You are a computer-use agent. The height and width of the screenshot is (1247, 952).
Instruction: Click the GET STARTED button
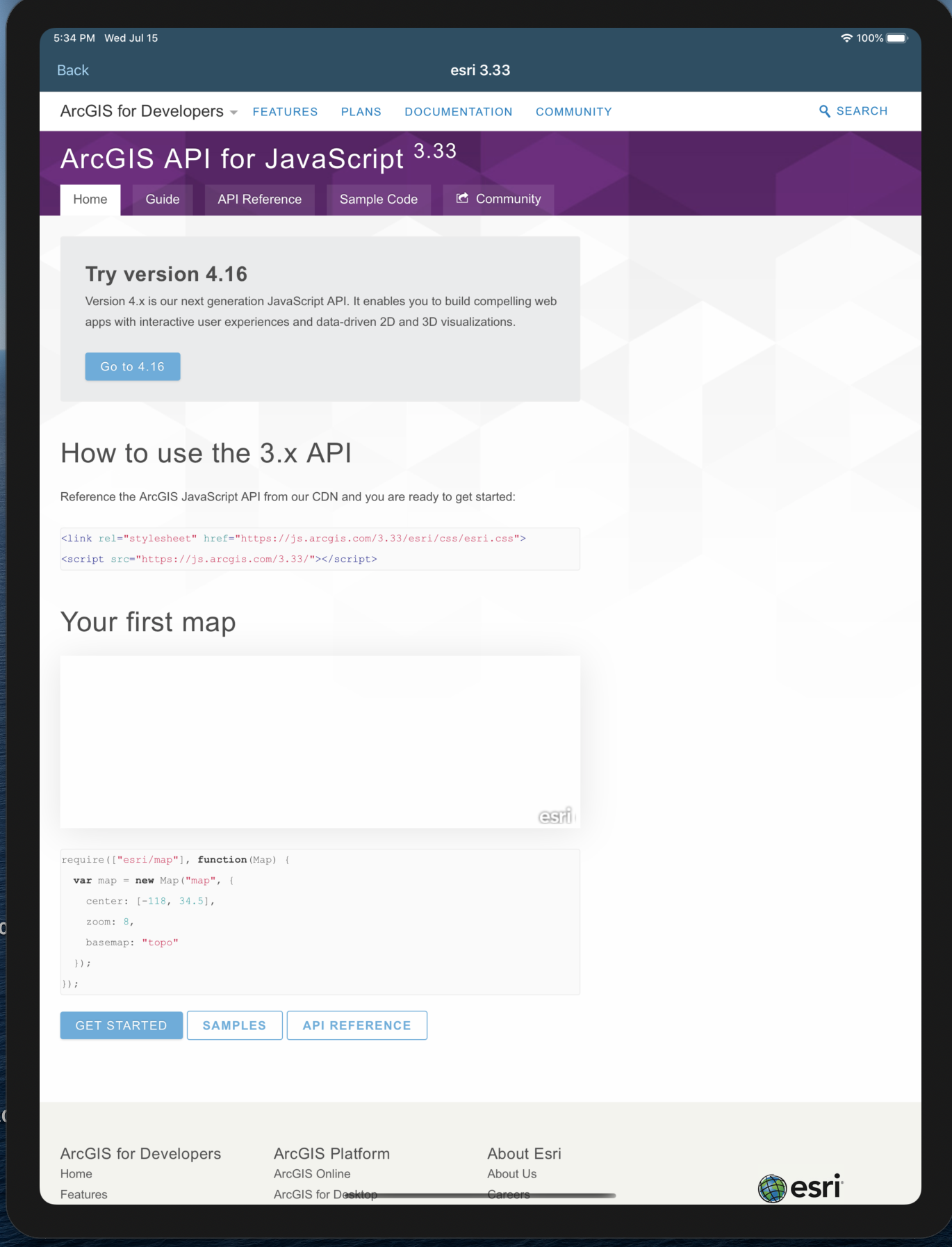pos(122,1025)
